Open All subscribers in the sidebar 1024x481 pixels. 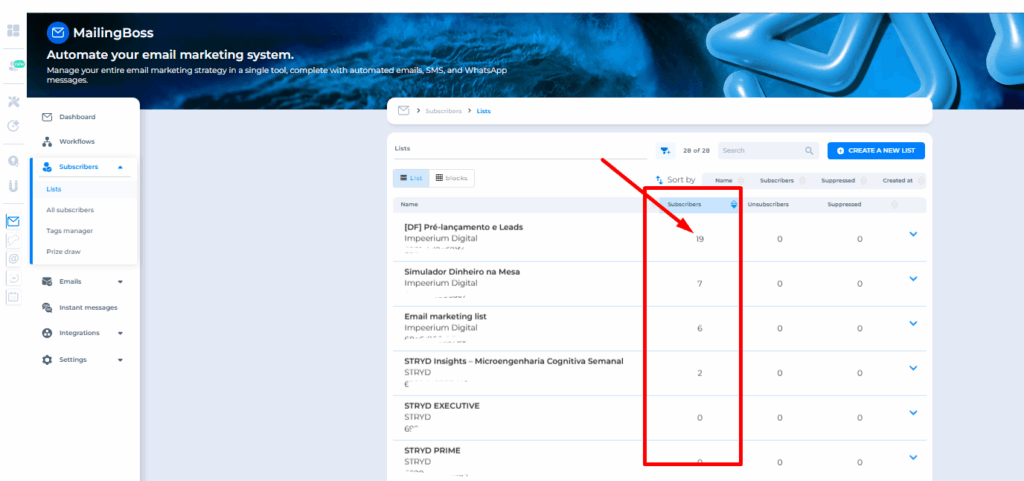70,210
